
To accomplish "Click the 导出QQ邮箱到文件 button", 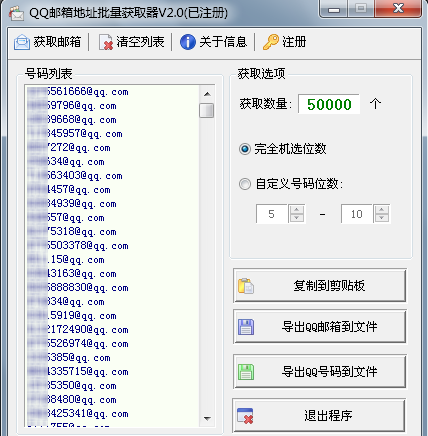I will click(320, 327).
